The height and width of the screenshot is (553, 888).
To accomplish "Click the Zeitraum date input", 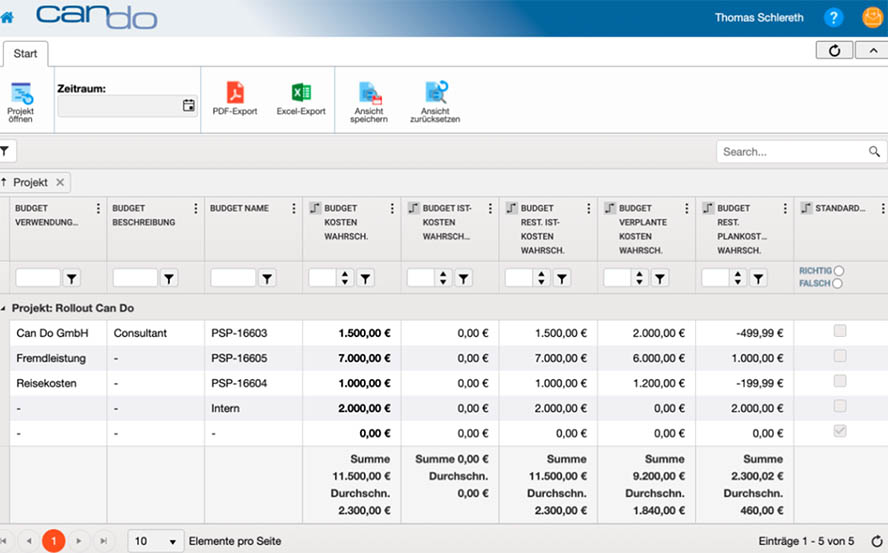I will pyautogui.click(x=119, y=105).
